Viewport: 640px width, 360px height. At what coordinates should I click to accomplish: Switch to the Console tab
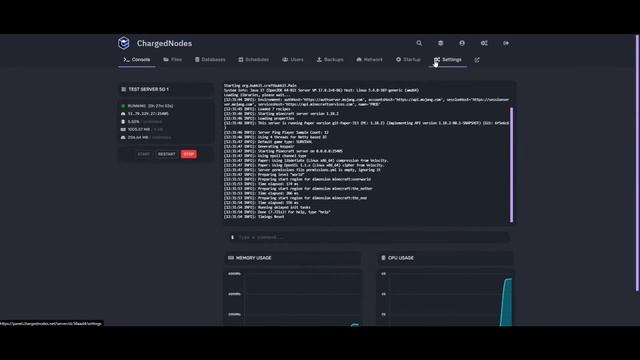[x=137, y=60]
